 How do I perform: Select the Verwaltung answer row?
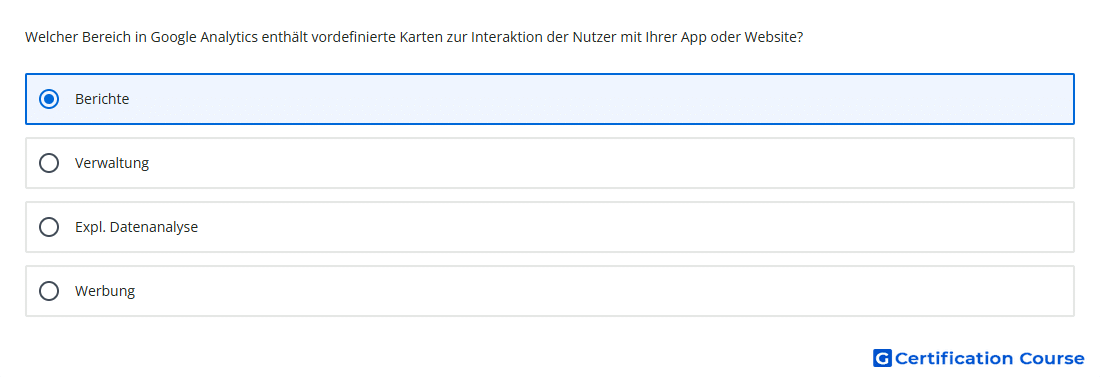pos(550,163)
